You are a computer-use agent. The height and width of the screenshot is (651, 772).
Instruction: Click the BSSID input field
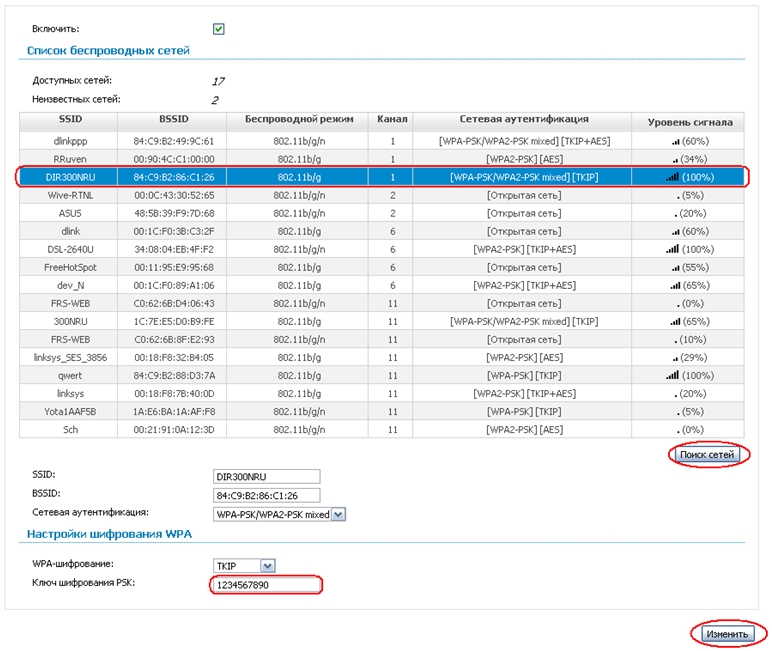click(265, 495)
